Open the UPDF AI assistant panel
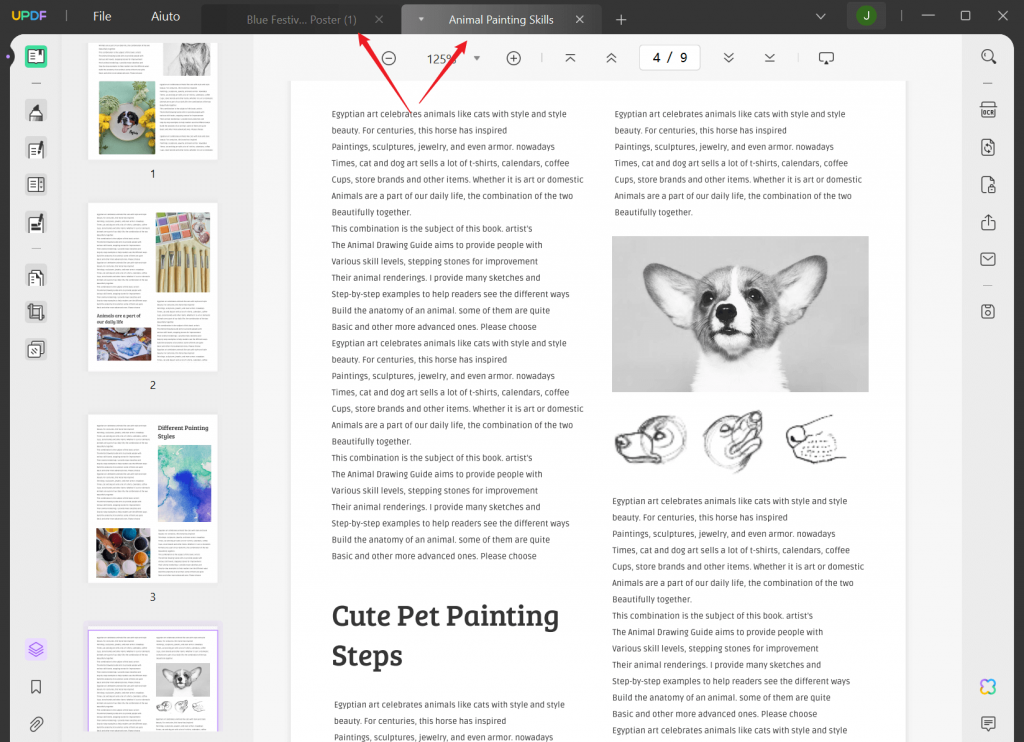The height and width of the screenshot is (742, 1024). click(x=987, y=687)
